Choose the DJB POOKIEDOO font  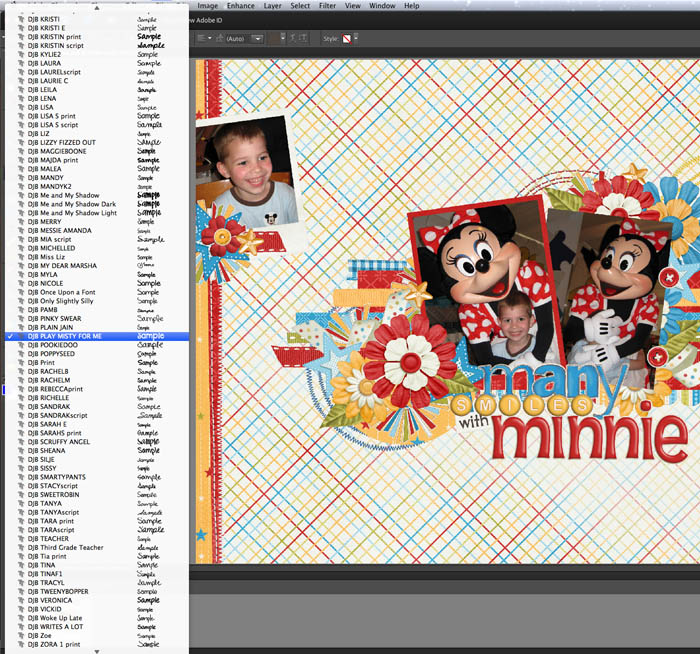point(97,345)
